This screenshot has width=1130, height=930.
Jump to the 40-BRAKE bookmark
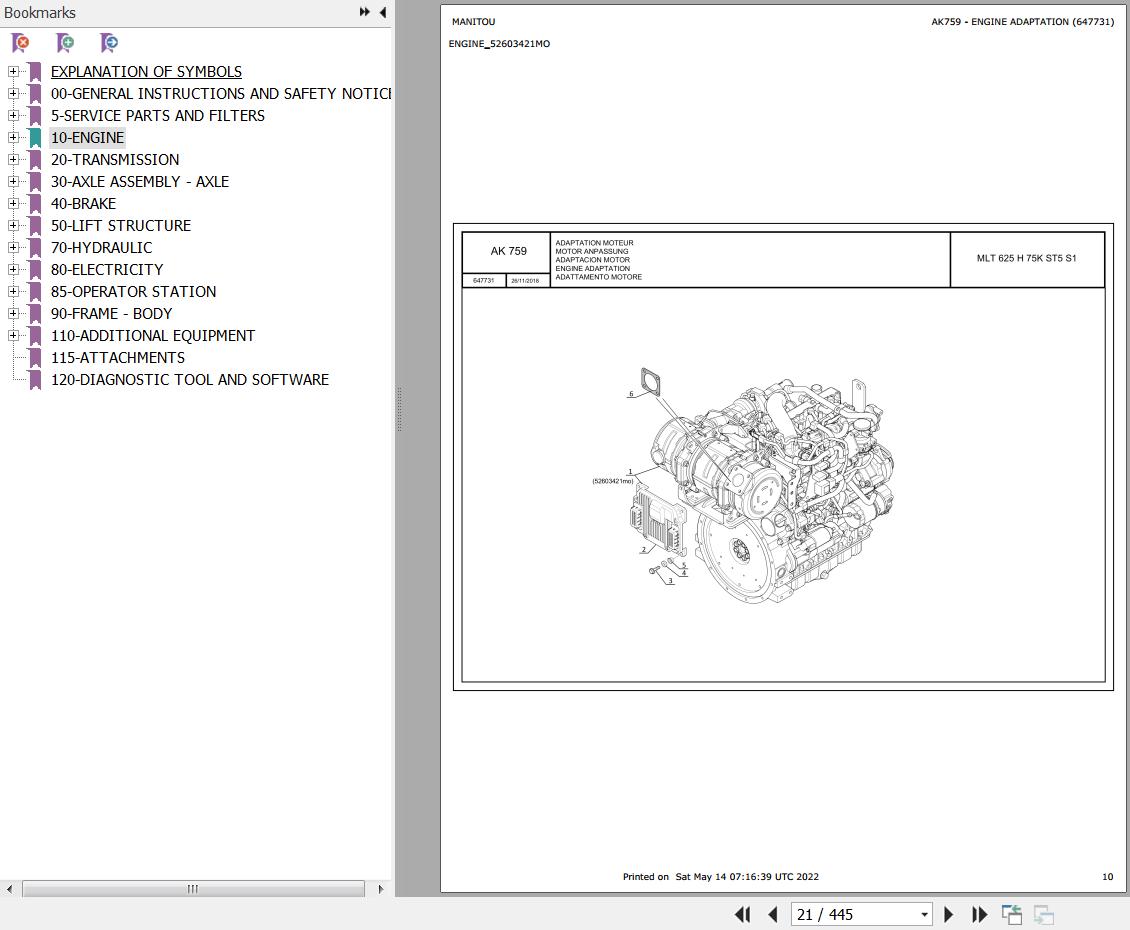pos(83,203)
